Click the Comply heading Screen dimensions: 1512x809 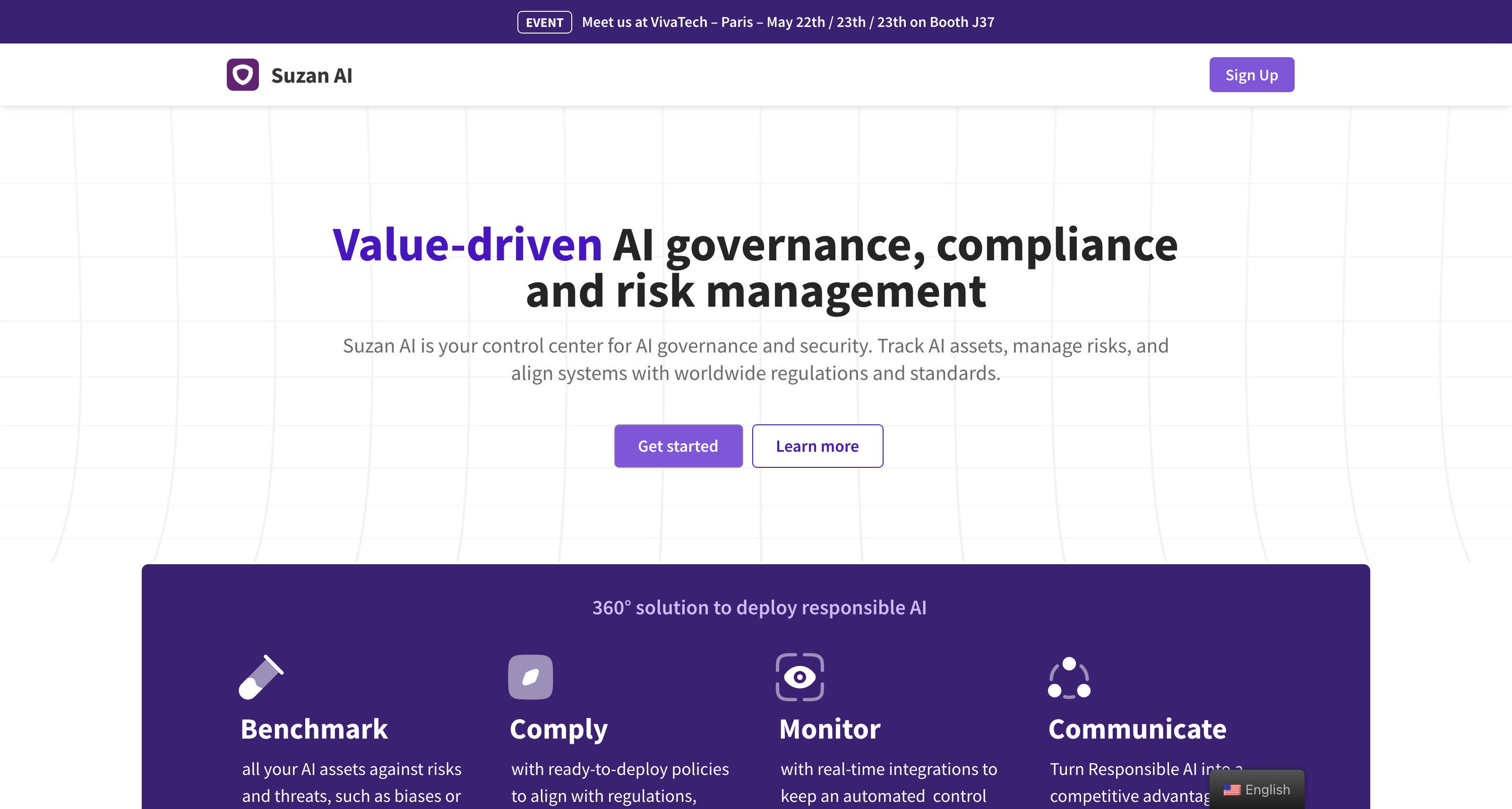point(558,730)
